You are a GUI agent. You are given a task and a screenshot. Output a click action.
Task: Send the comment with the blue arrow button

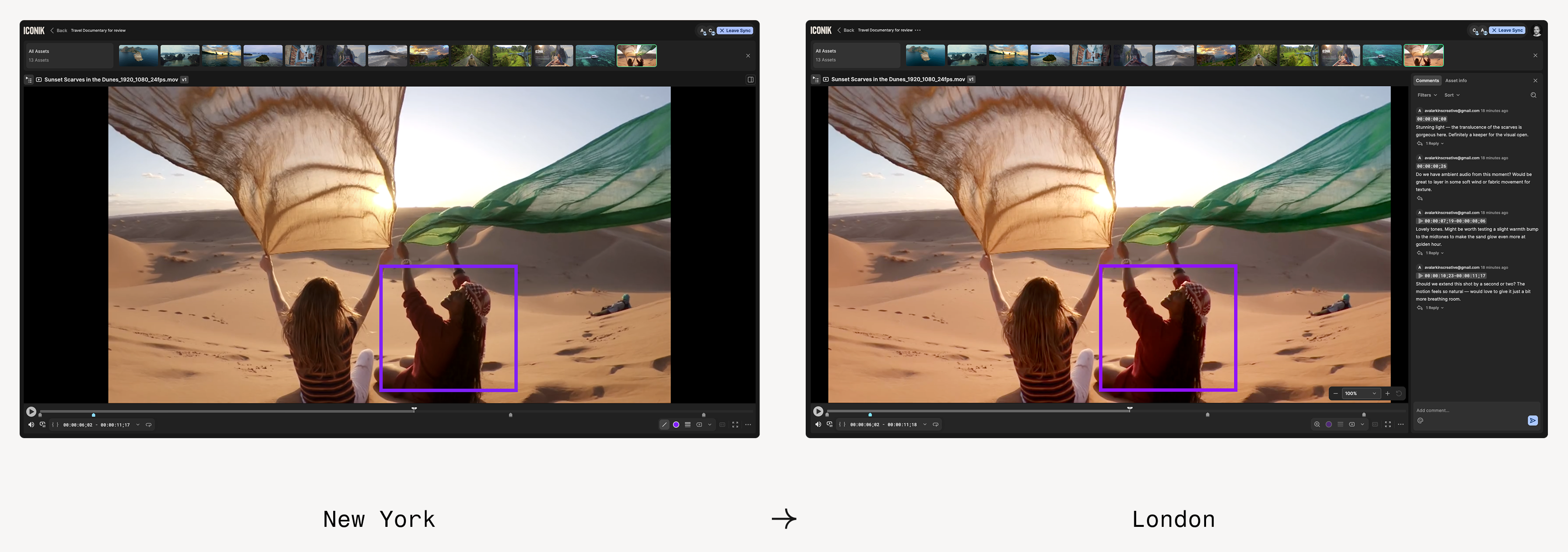point(1532,420)
